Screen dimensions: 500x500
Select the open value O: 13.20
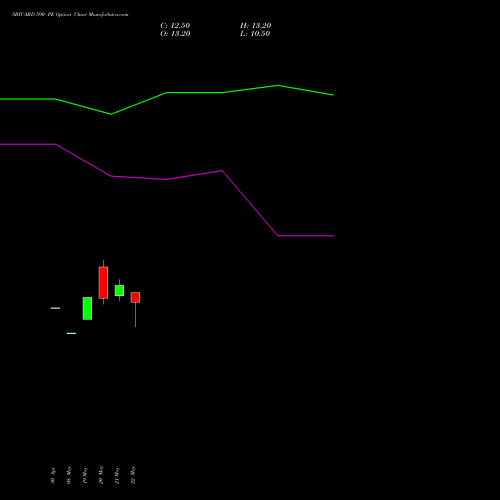click(175, 34)
